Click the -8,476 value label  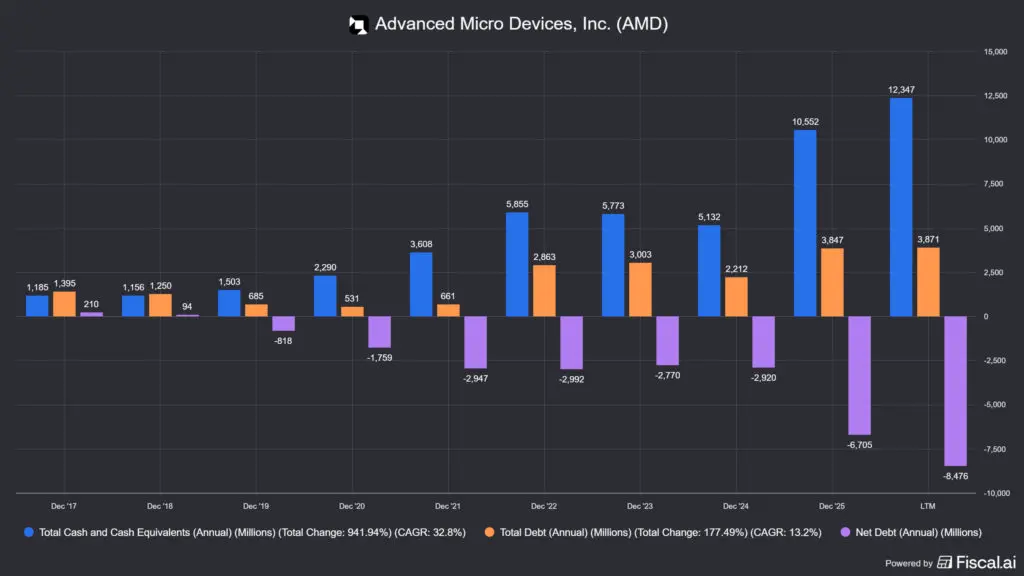[x=955, y=476]
